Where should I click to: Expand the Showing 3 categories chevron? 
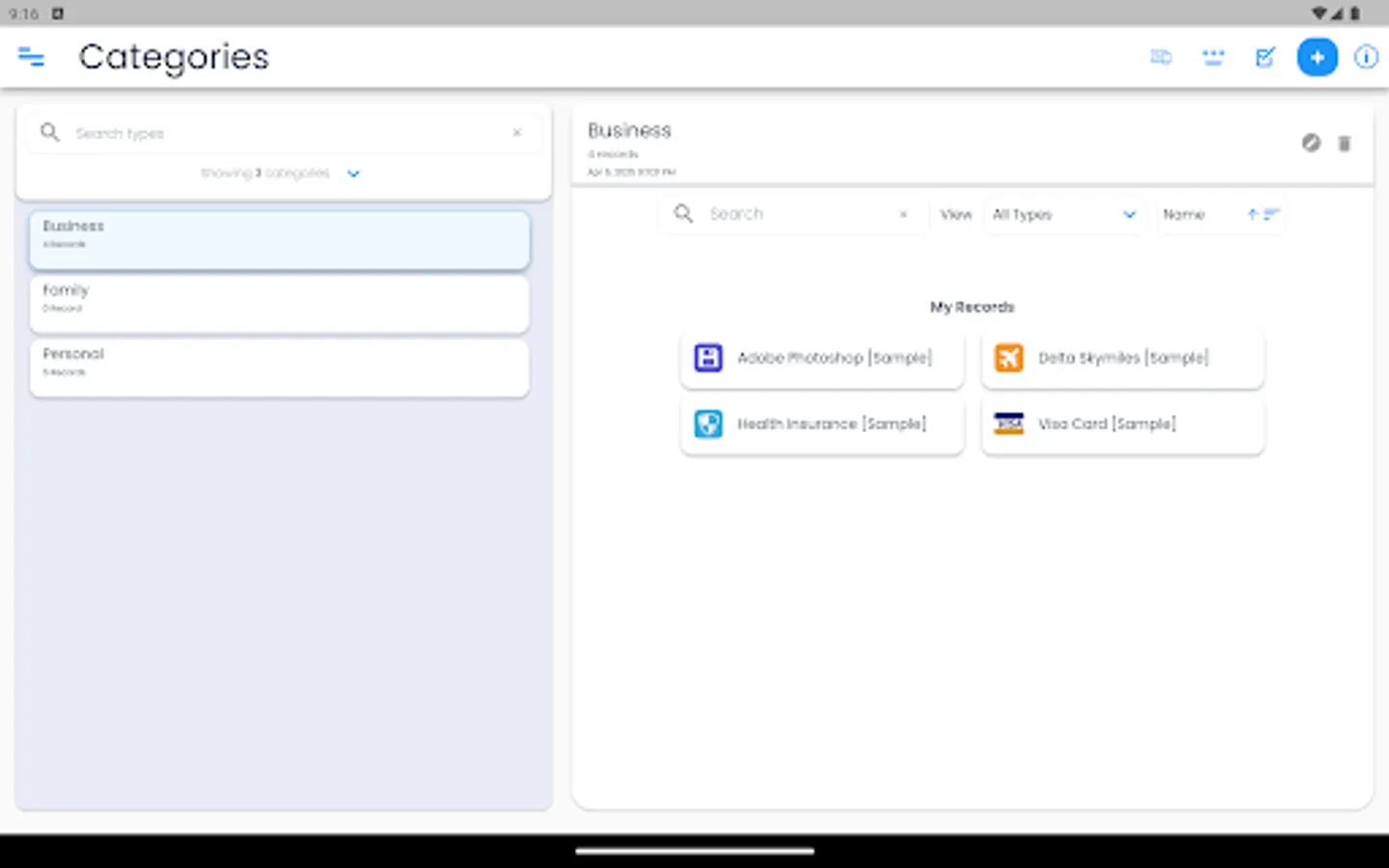point(353,174)
